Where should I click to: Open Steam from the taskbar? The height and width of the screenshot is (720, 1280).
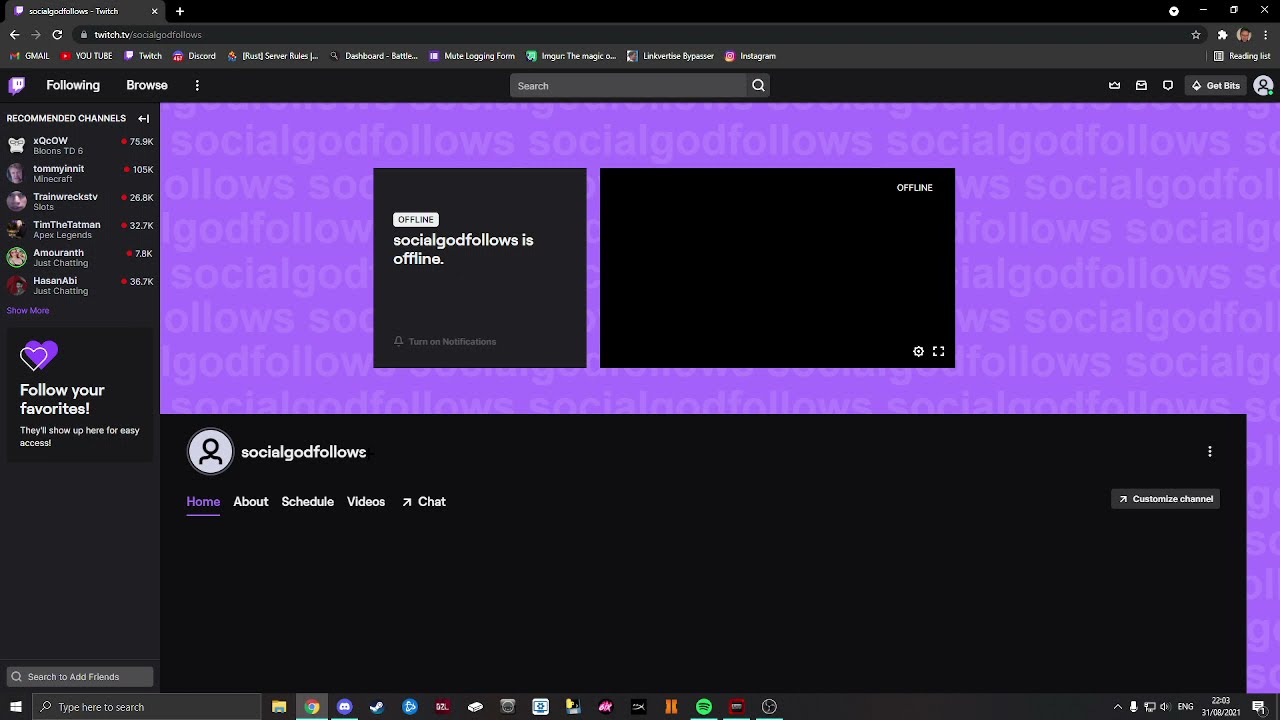[x=377, y=707]
